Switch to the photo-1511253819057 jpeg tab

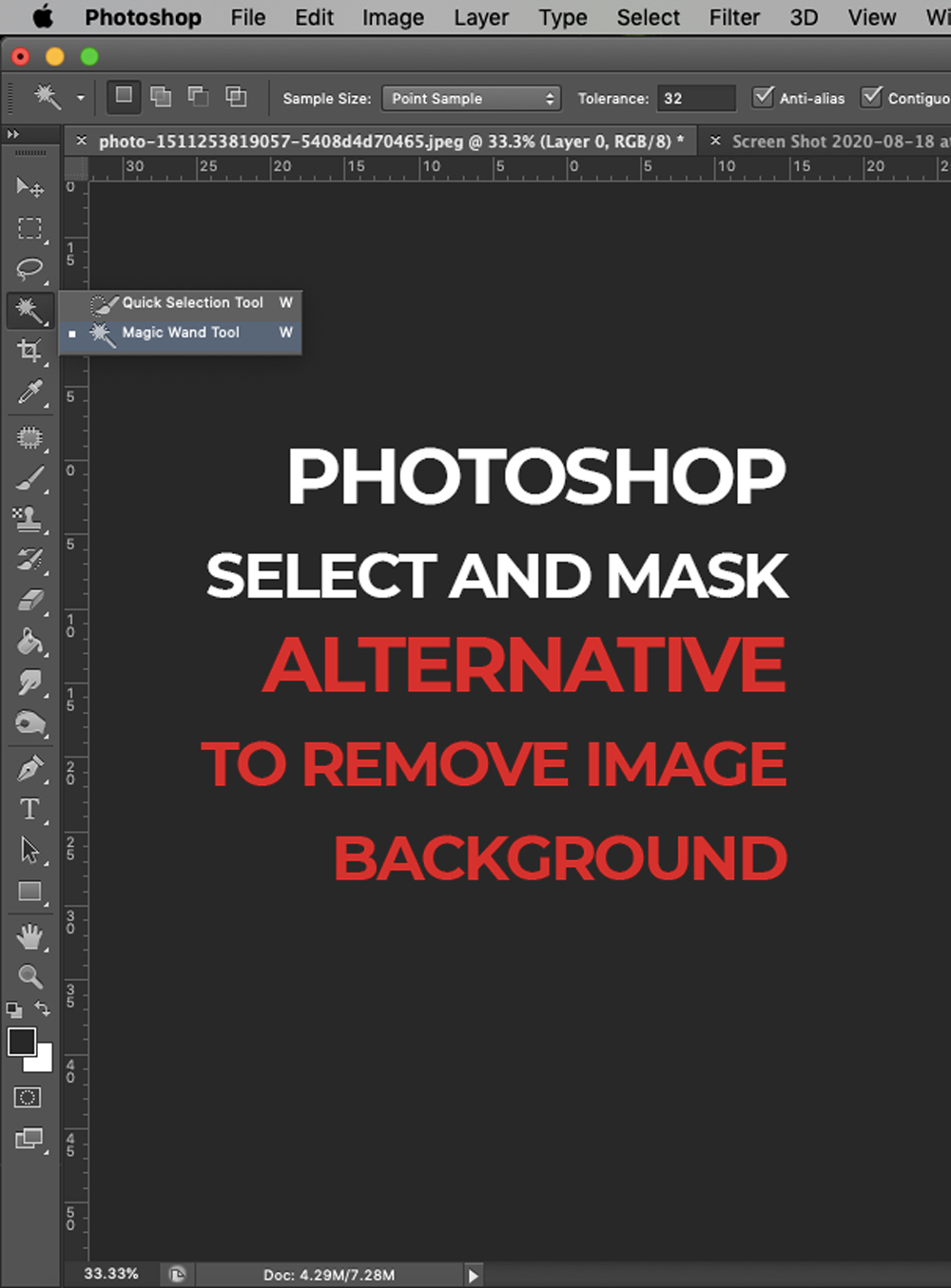391,142
